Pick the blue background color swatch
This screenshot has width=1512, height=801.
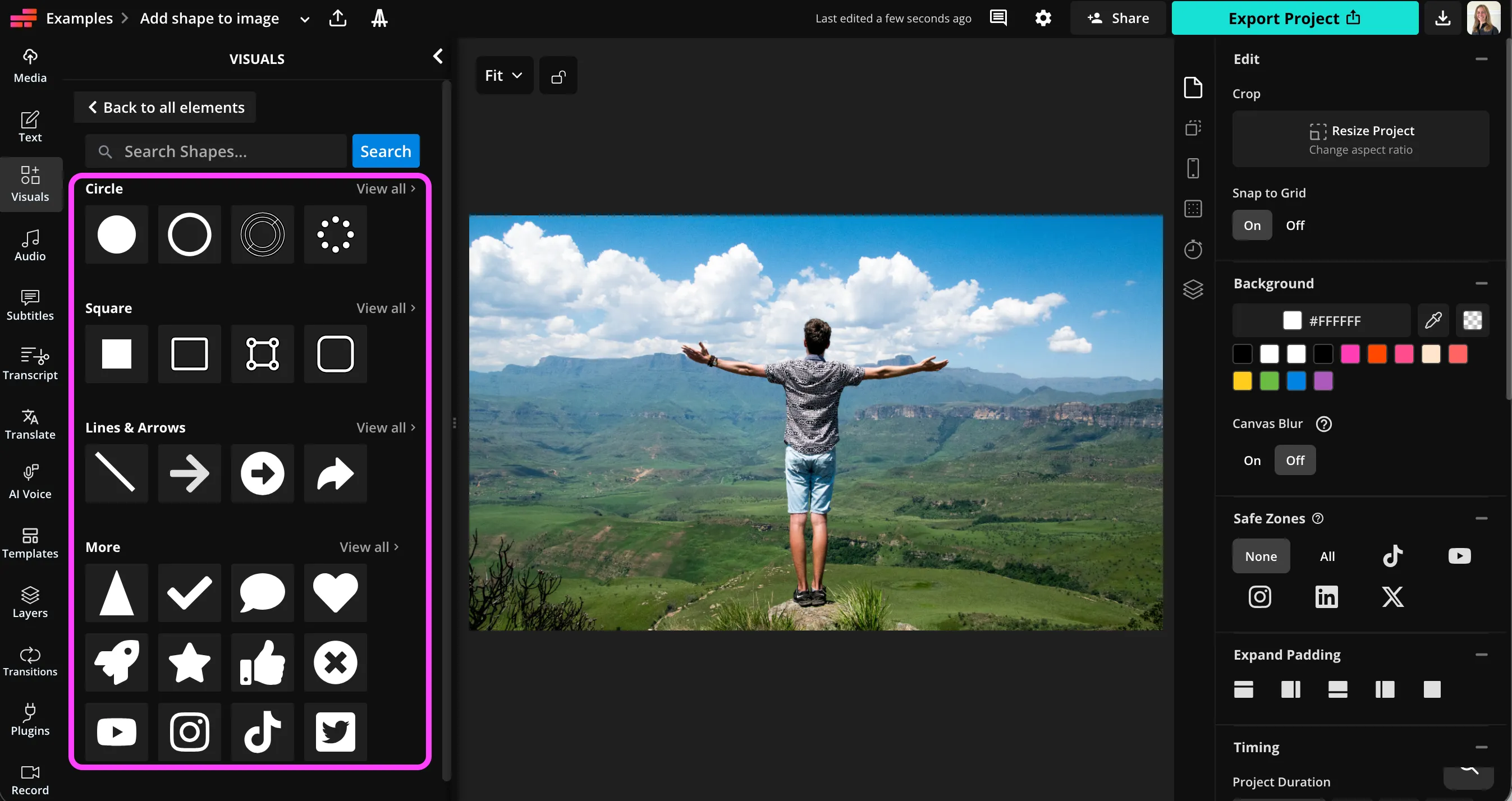pos(1296,381)
